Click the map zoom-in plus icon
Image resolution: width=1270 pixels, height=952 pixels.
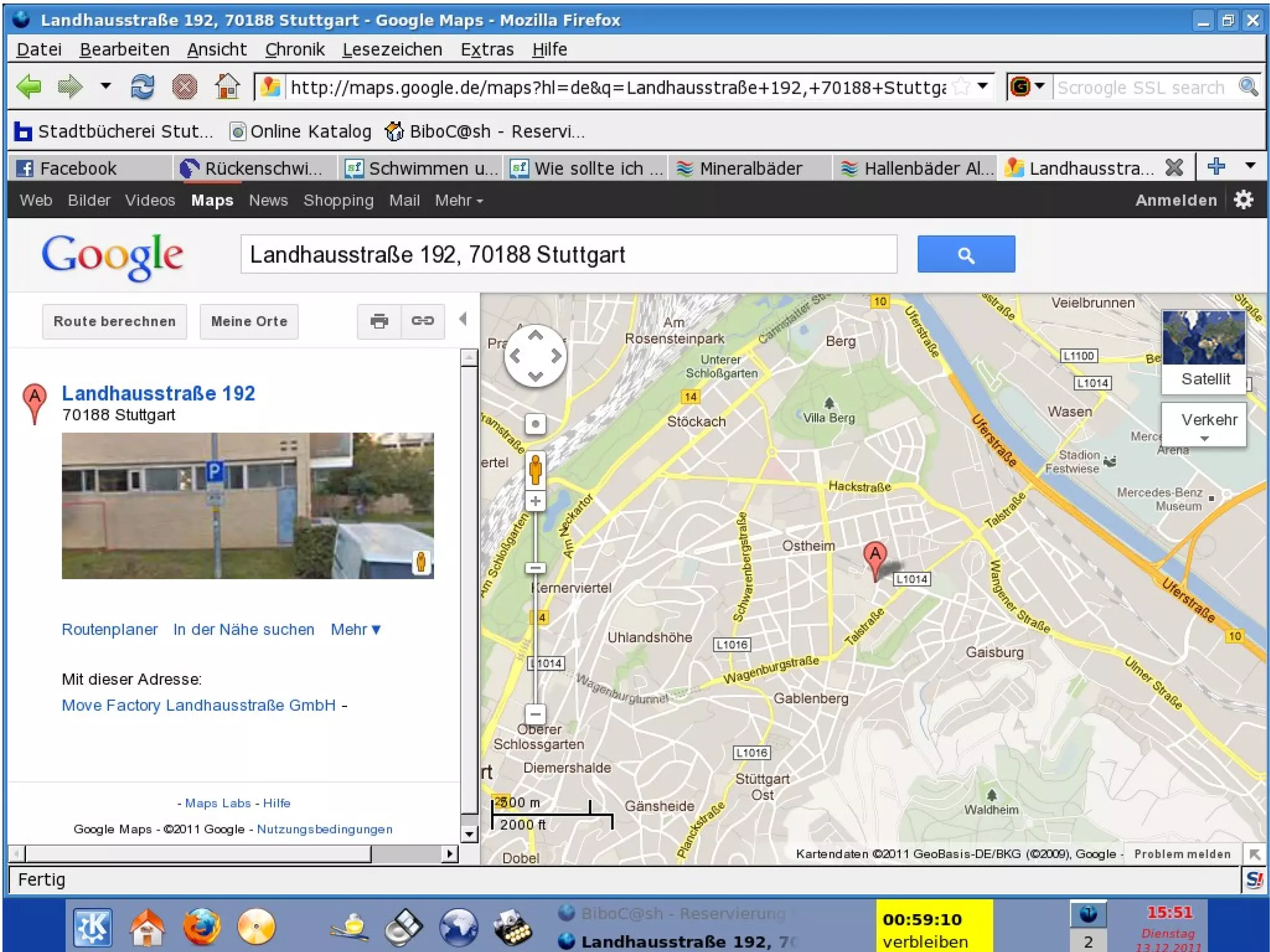[x=536, y=501]
